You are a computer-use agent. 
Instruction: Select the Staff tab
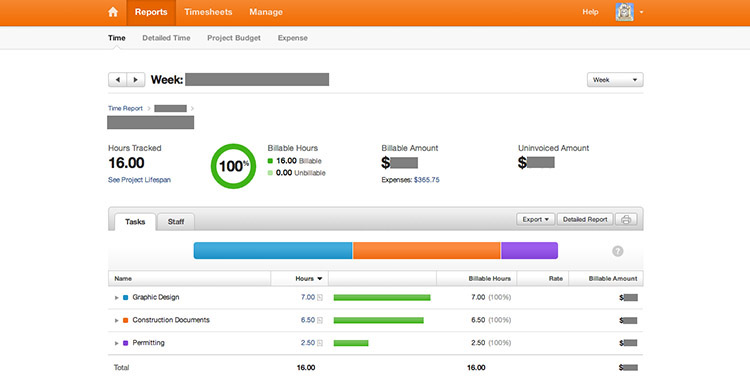coord(176,222)
